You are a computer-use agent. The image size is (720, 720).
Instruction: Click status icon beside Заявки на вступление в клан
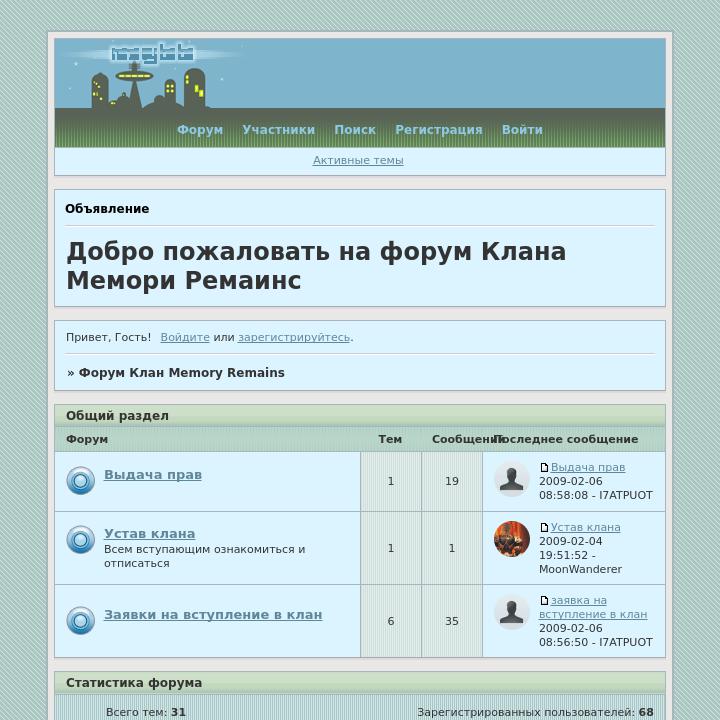click(80, 620)
